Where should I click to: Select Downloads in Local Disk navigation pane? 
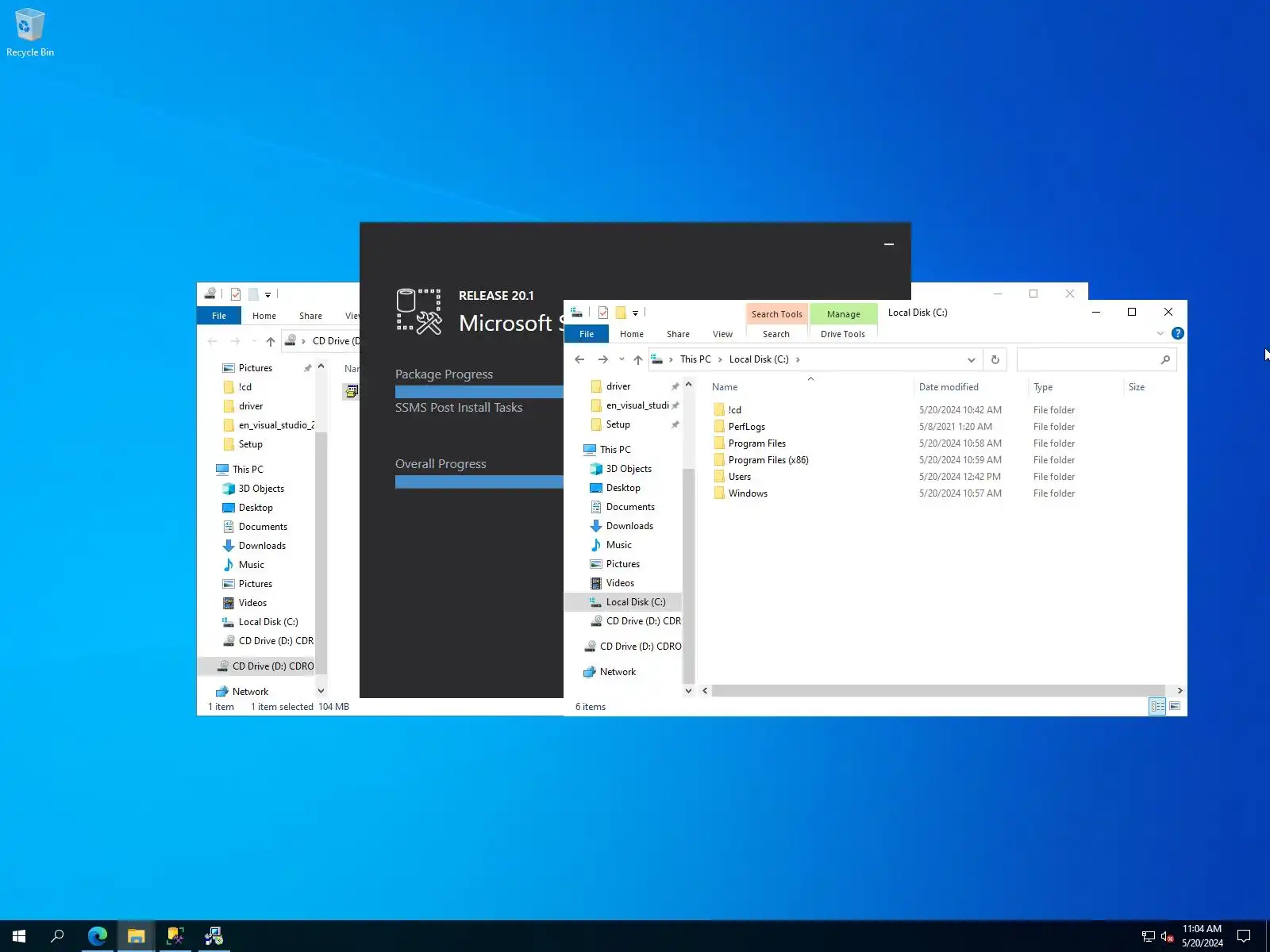(x=629, y=526)
